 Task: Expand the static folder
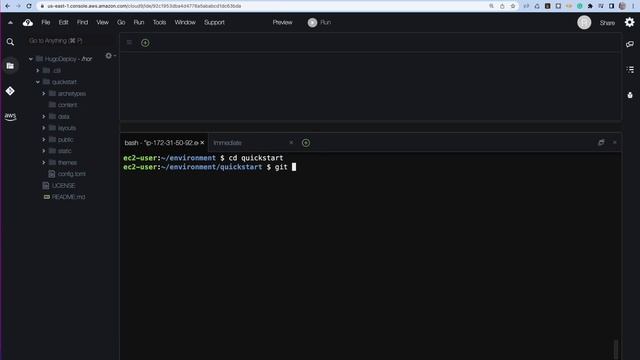(x=44, y=151)
